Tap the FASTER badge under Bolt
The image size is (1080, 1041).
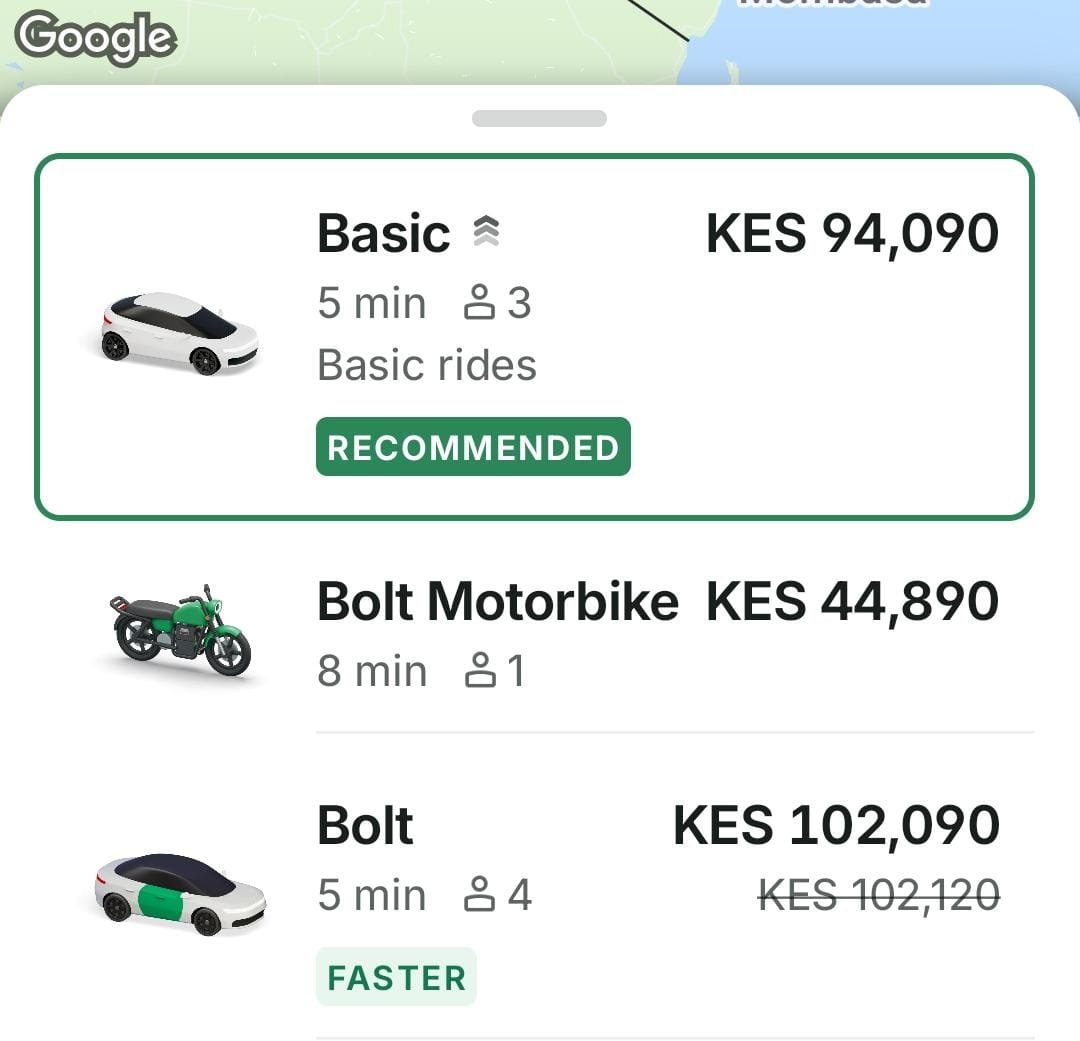point(396,977)
